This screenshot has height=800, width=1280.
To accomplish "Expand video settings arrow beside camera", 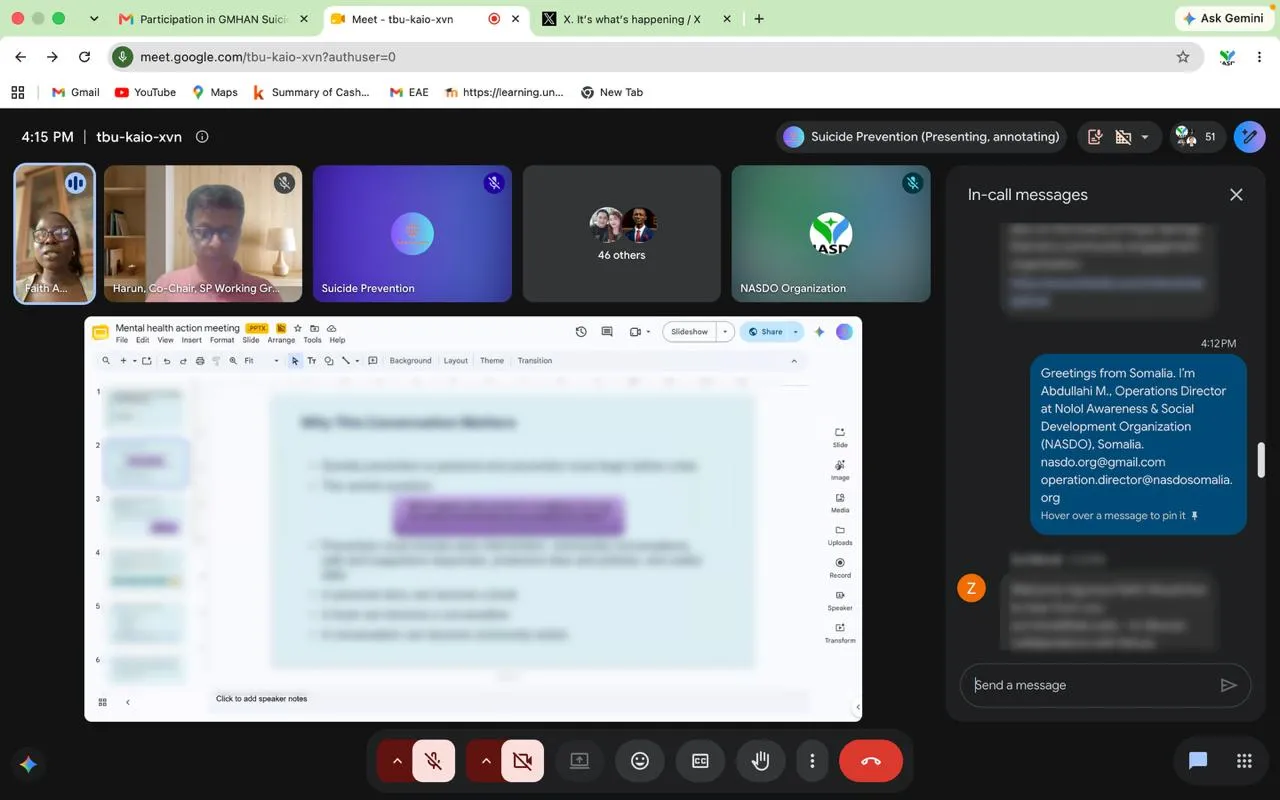I will pyautogui.click(x=486, y=761).
